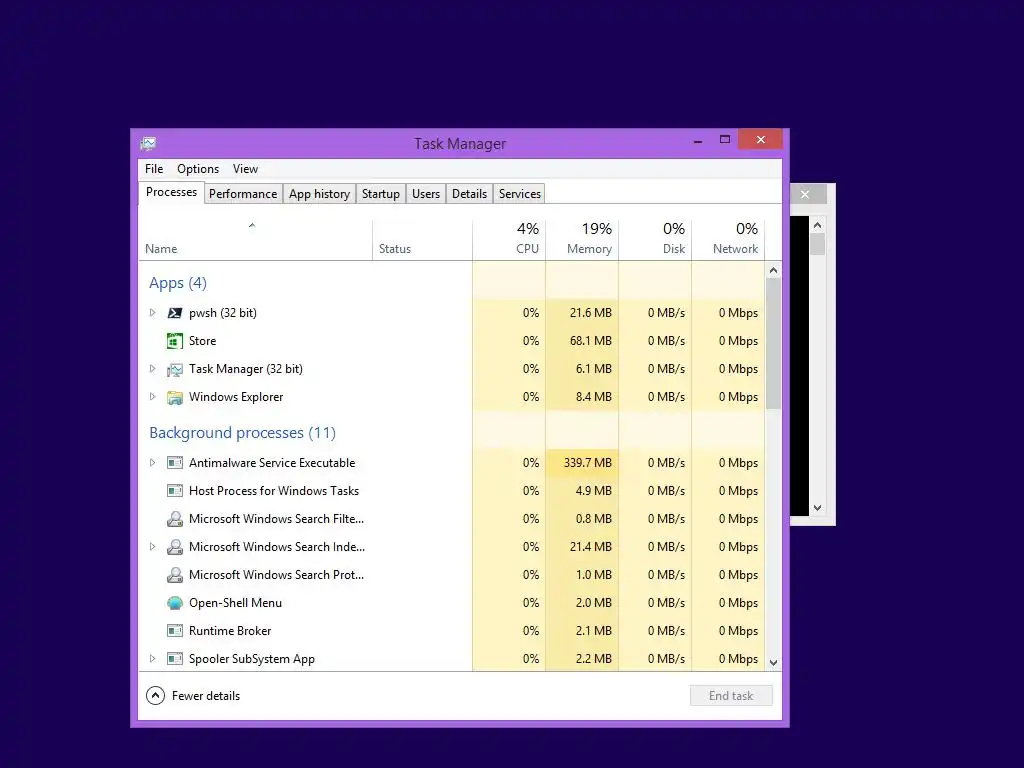The image size is (1024, 768).
Task: Switch to the Details tab
Action: pos(470,194)
